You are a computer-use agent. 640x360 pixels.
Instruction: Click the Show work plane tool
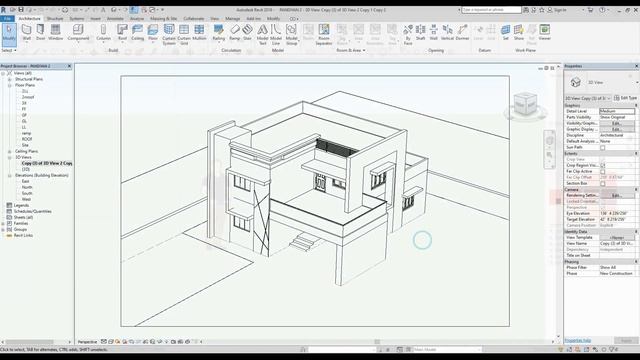pyautogui.click(x=519, y=32)
